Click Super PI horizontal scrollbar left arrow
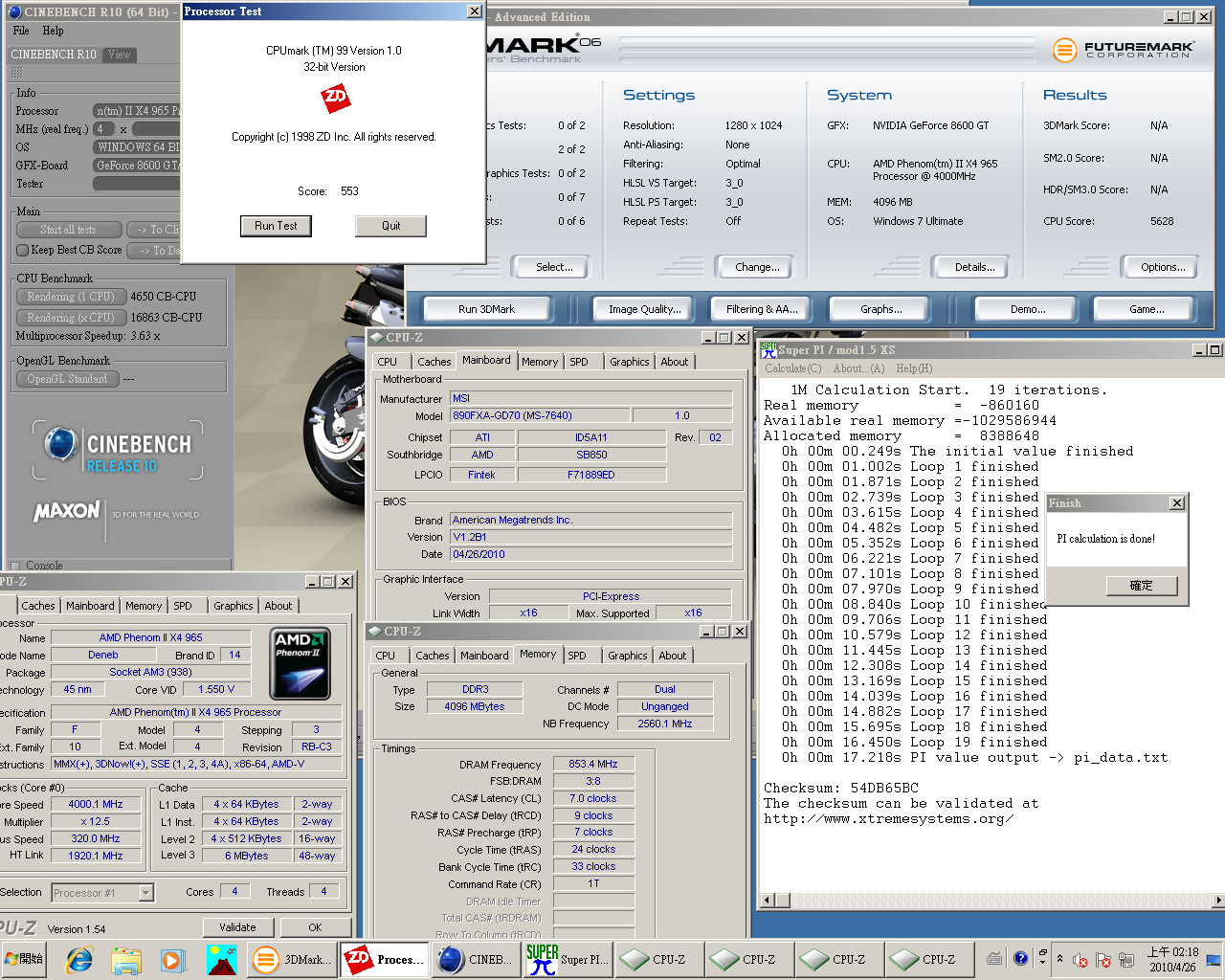The width and height of the screenshot is (1225, 980). point(767,901)
